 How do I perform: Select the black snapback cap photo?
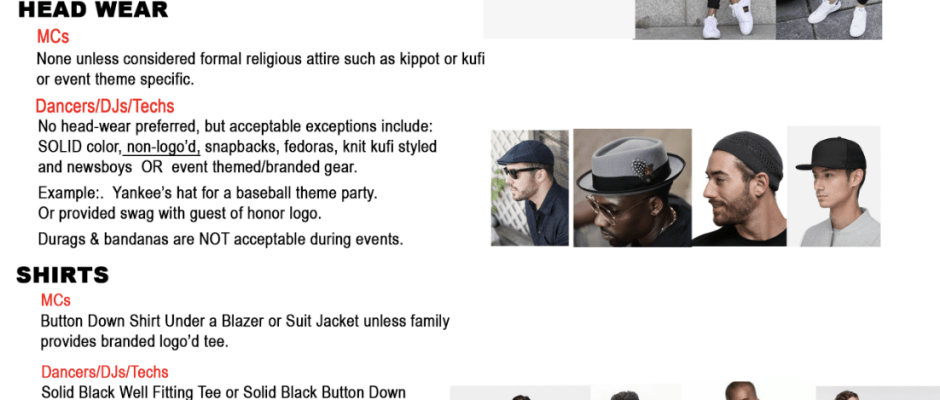pos(834,187)
